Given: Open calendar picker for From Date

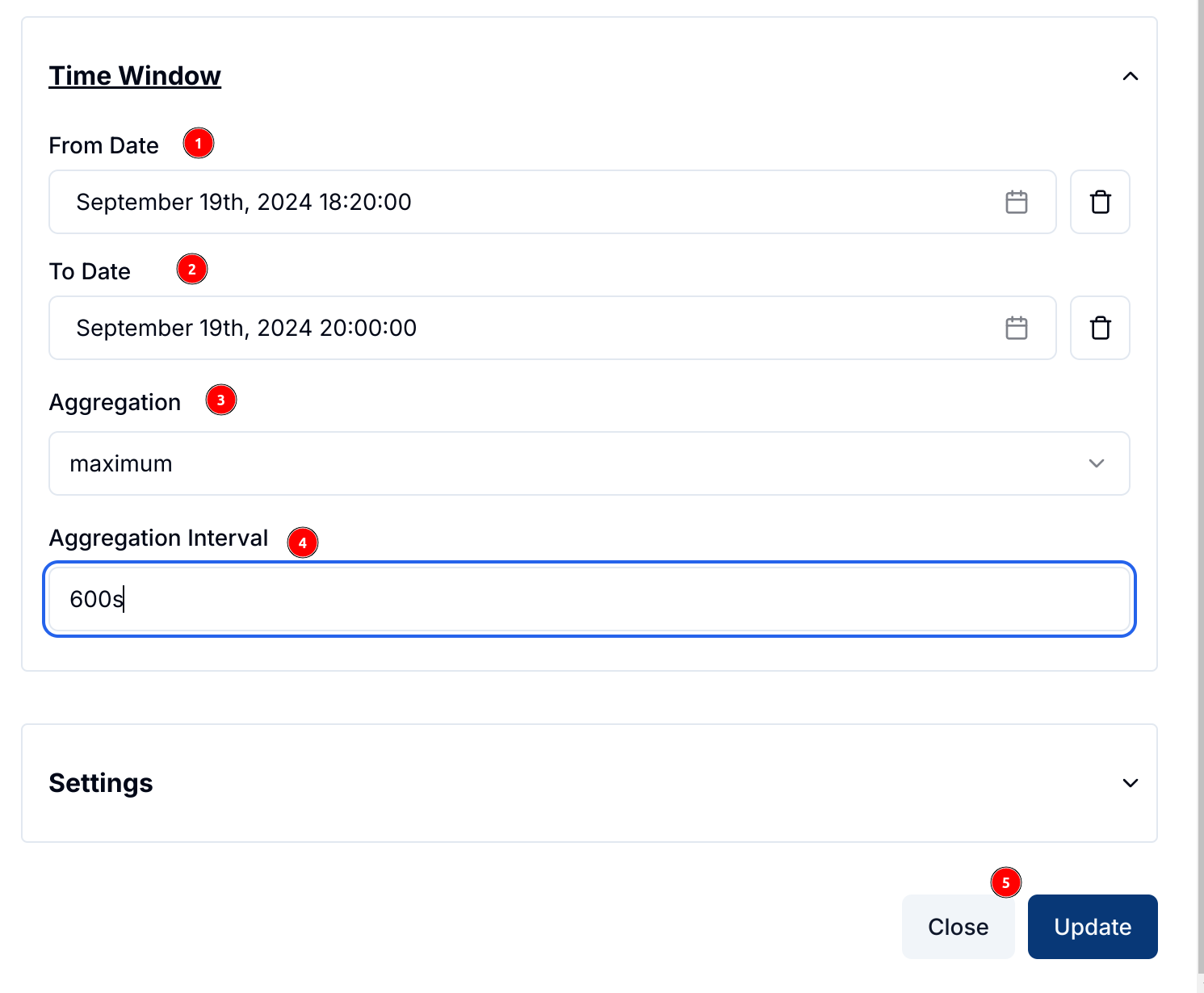Looking at the screenshot, I should tap(1017, 202).
